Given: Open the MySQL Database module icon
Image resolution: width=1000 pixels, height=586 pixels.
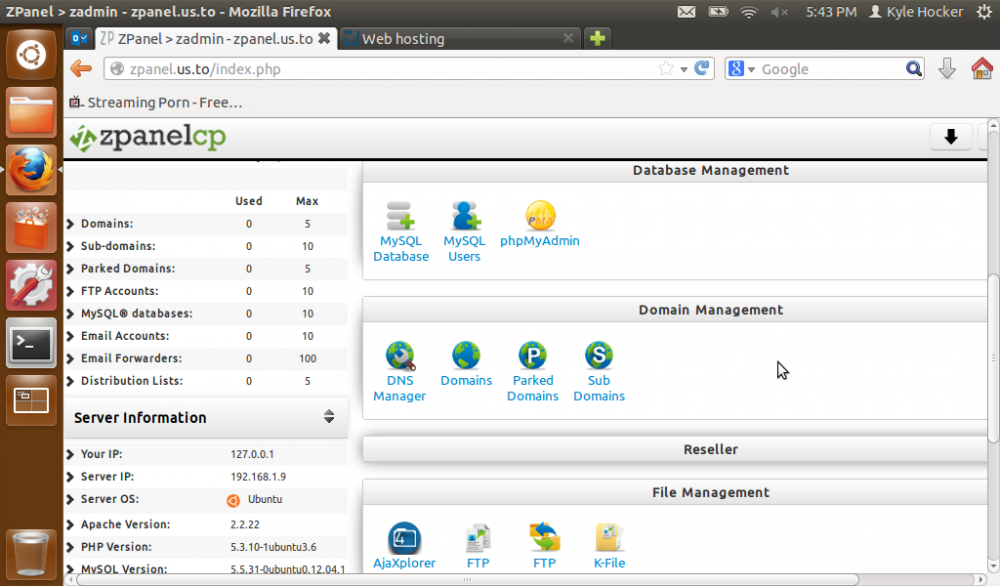Looking at the screenshot, I should tap(400, 217).
